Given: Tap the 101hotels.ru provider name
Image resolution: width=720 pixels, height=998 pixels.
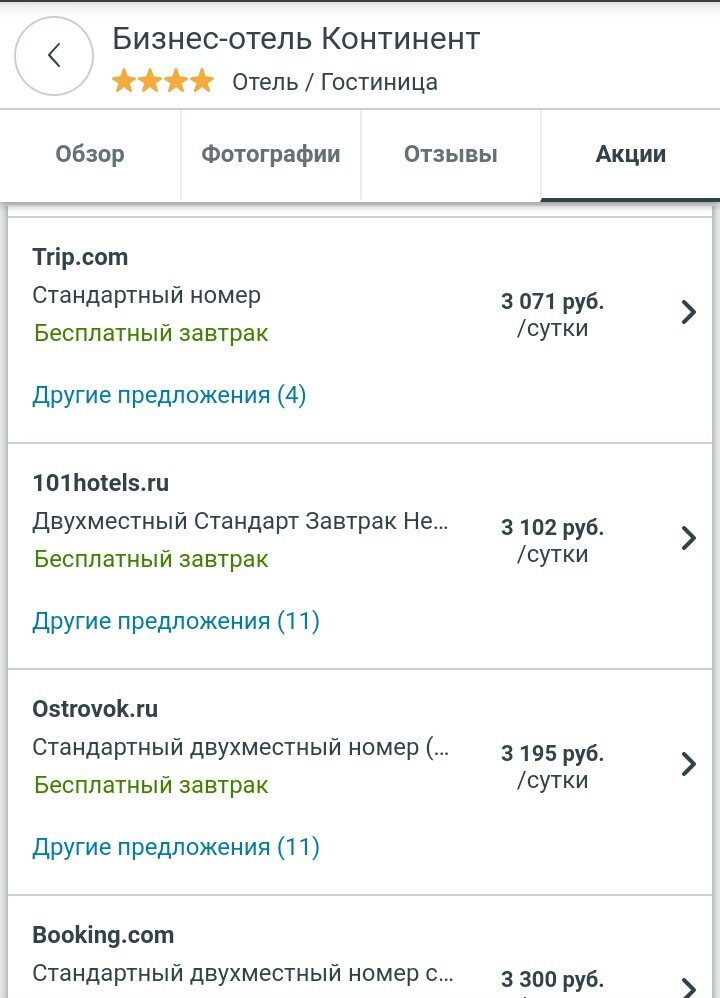Looking at the screenshot, I should click(x=100, y=483).
